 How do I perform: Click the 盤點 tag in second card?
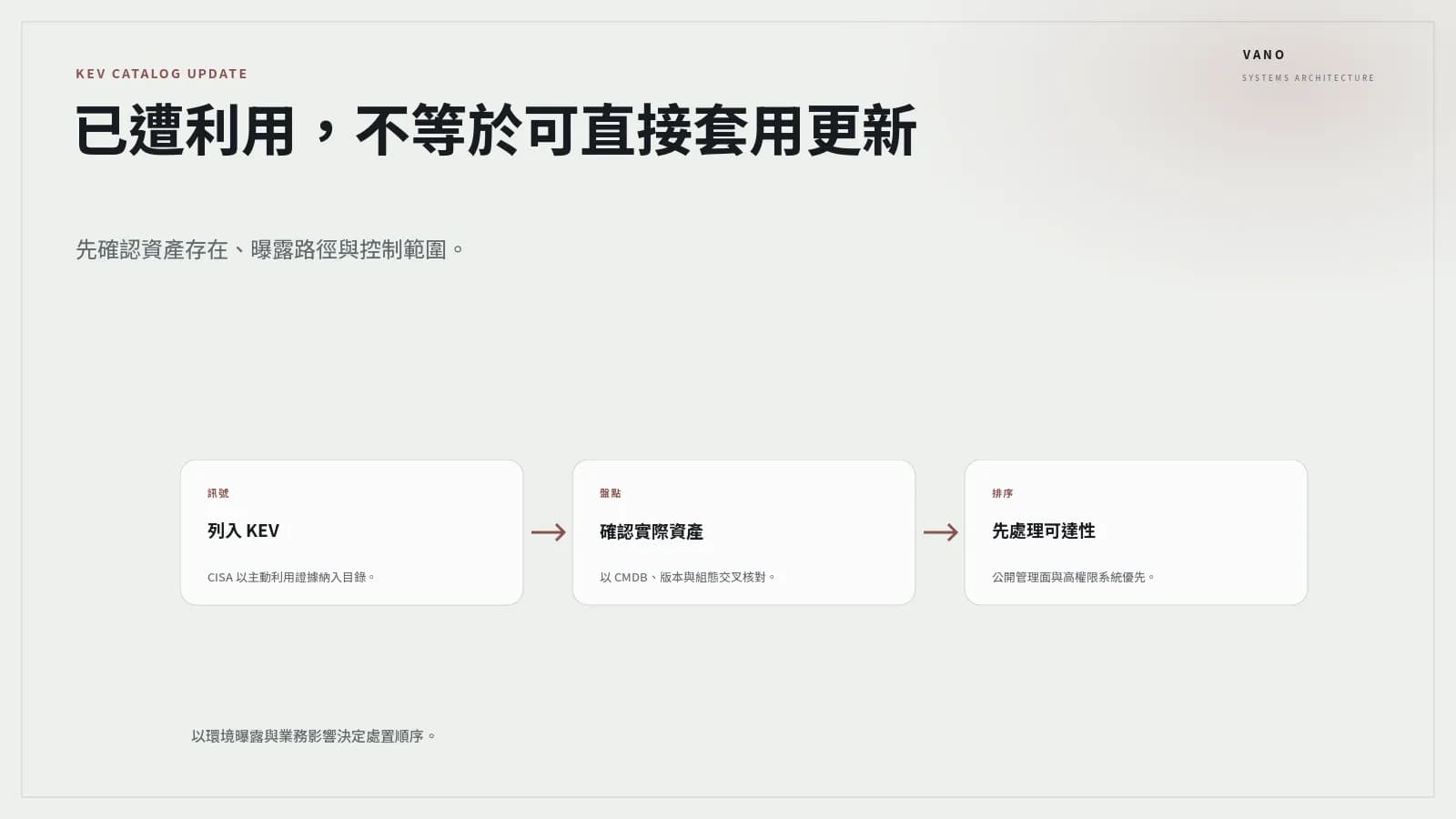point(611,493)
